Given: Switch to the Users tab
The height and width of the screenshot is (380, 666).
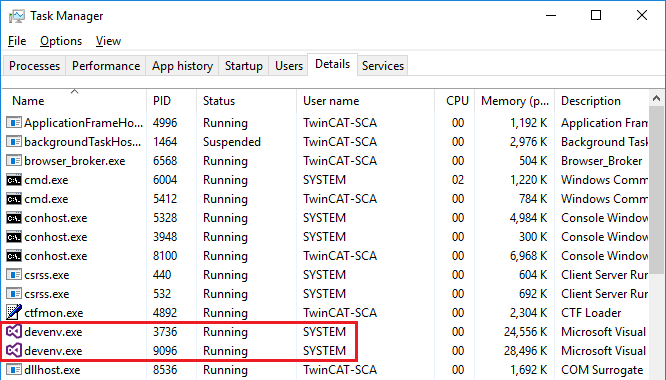Looking at the screenshot, I should [x=289, y=66].
